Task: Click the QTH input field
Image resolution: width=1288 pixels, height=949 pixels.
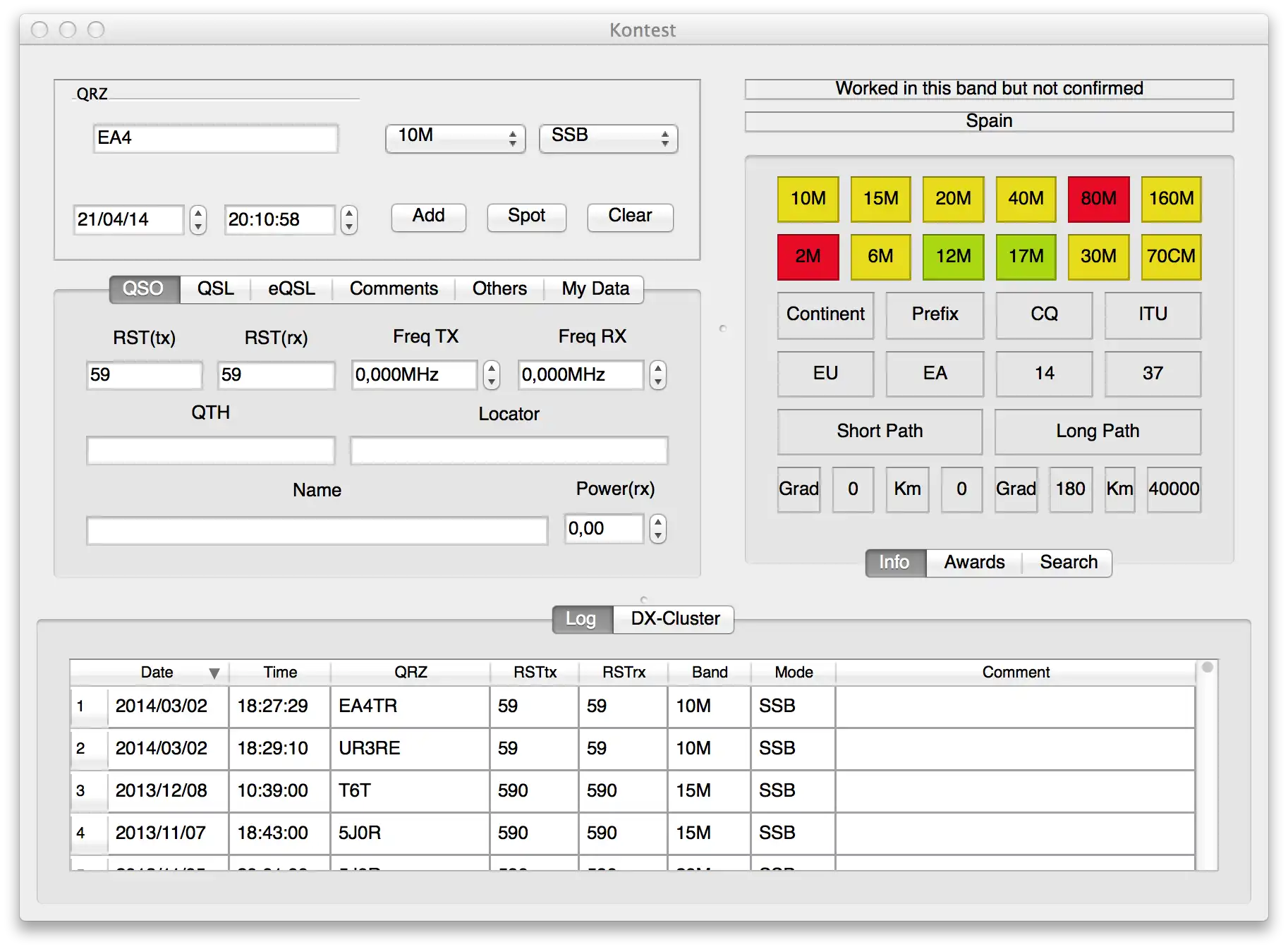Action: 210,451
